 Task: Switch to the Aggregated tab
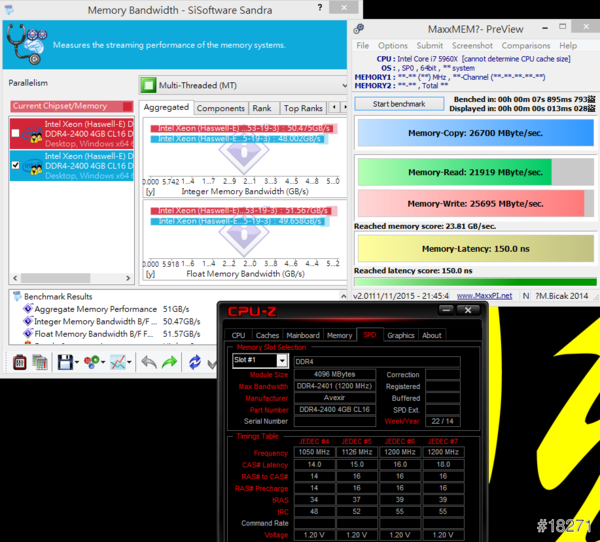pos(166,107)
